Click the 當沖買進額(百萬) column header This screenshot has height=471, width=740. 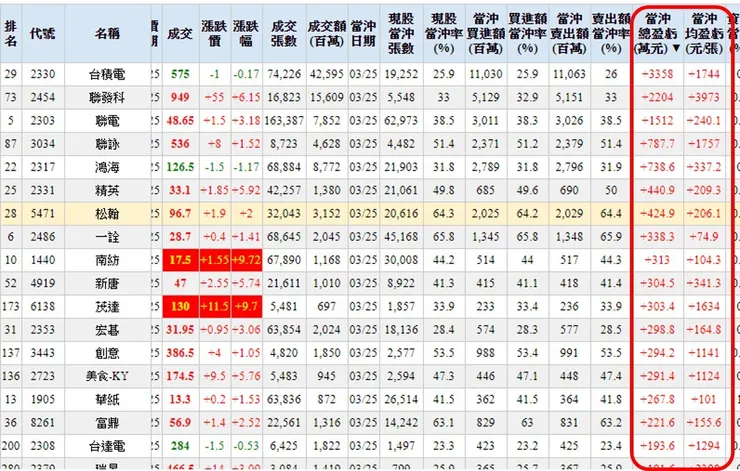[486, 34]
